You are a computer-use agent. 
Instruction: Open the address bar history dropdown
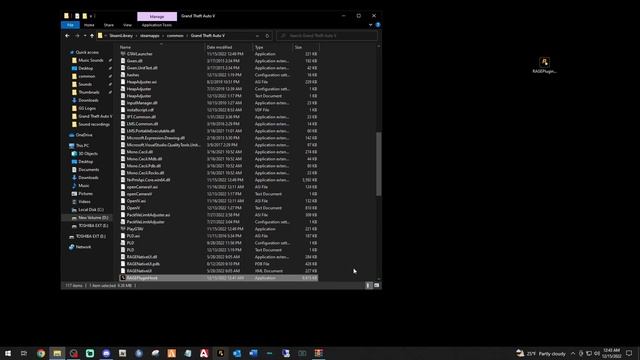coord(257,36)
